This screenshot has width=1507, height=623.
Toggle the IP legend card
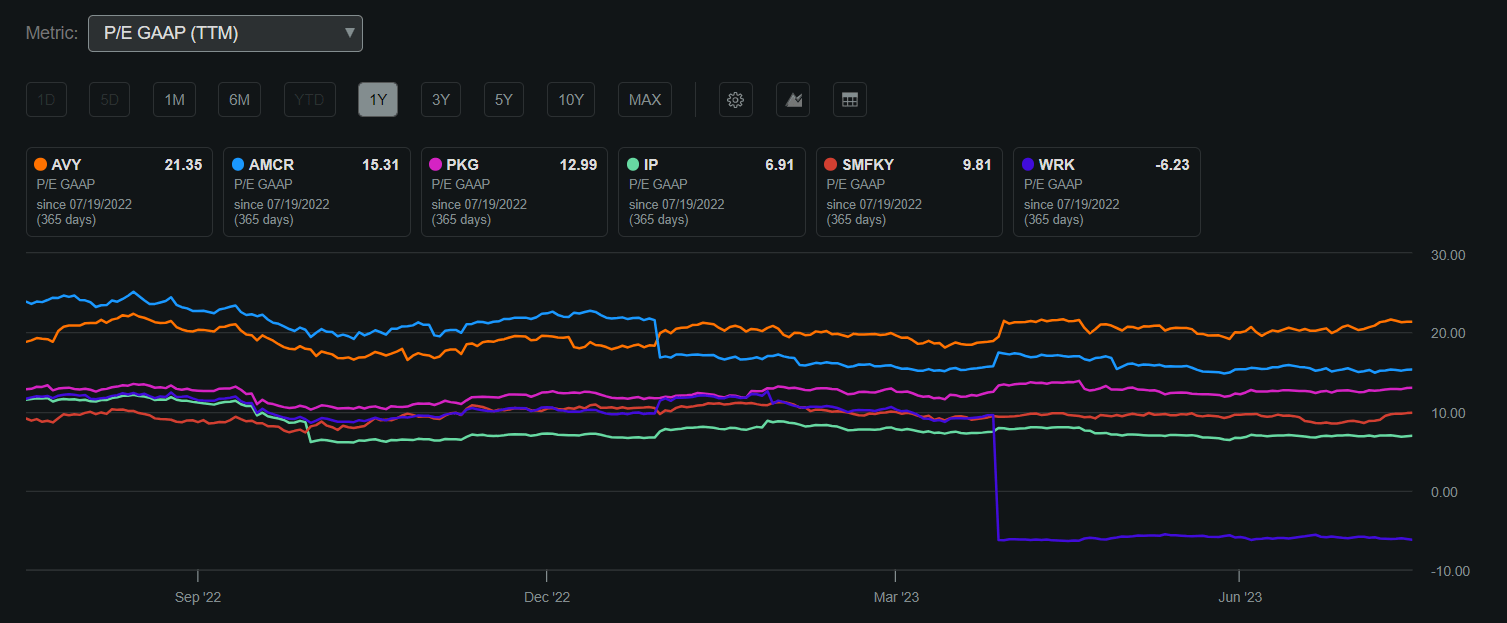(711, 192)
